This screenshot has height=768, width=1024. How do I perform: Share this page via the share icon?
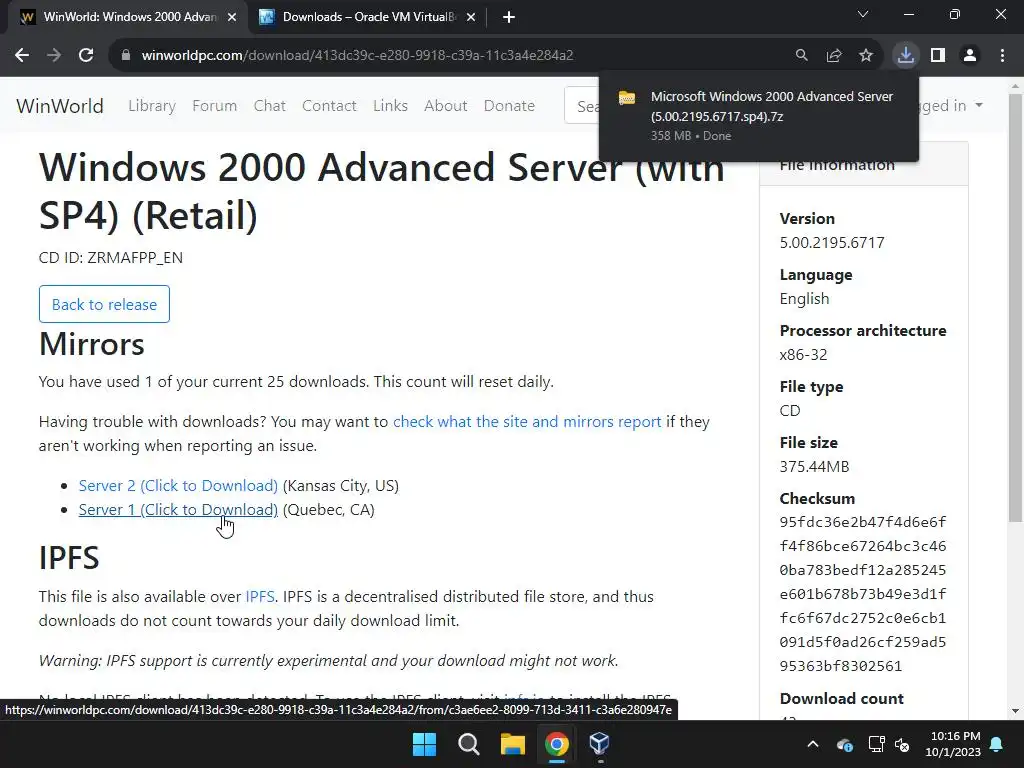(x=834, y=56)
